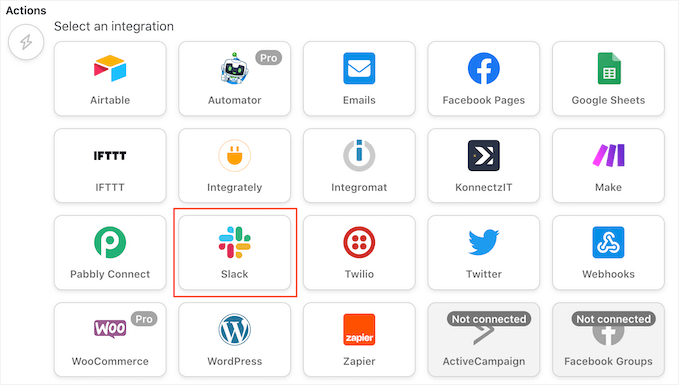Pick the Facebook Pages integration
Image resolution: width=680 pixels, height=387 pixels.
click(484, 79)
